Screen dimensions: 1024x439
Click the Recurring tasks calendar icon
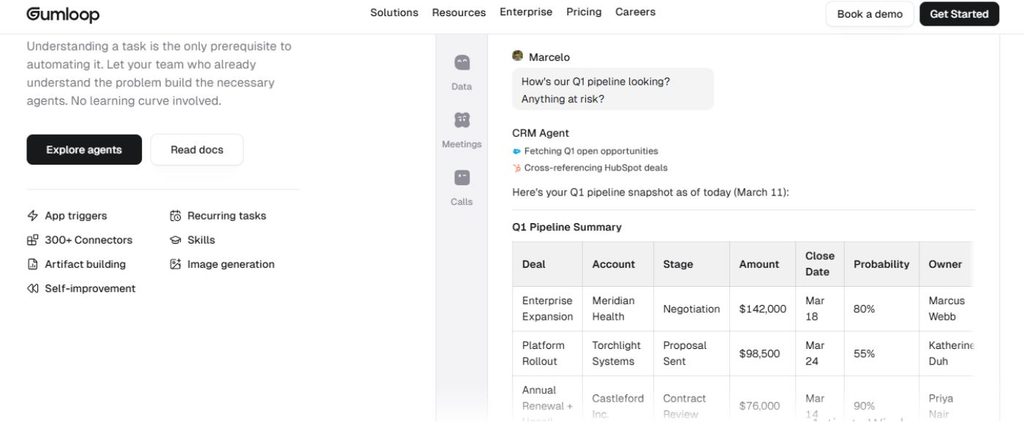pos(175,216)
